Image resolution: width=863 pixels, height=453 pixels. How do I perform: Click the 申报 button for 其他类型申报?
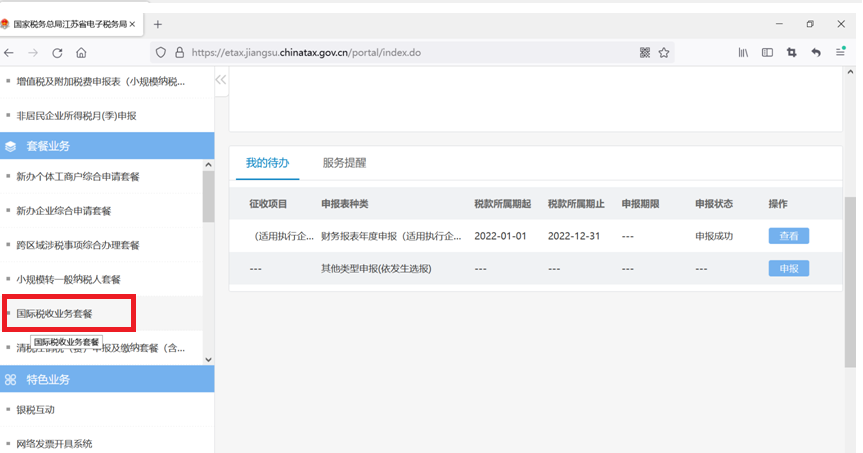(788, 268)
